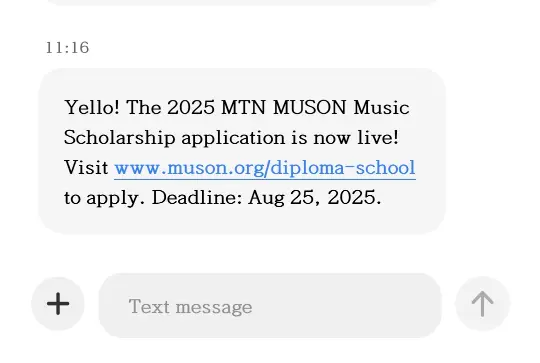Tap the send arrow button

point(482,304)
